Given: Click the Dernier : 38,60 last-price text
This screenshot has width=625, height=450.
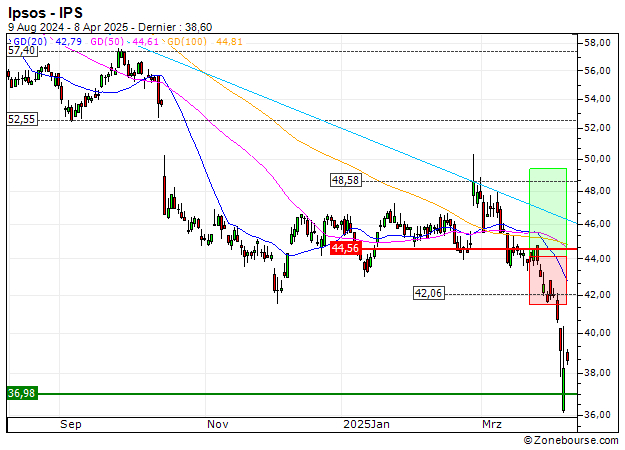Looking at the screenshot, I should 175,28.
